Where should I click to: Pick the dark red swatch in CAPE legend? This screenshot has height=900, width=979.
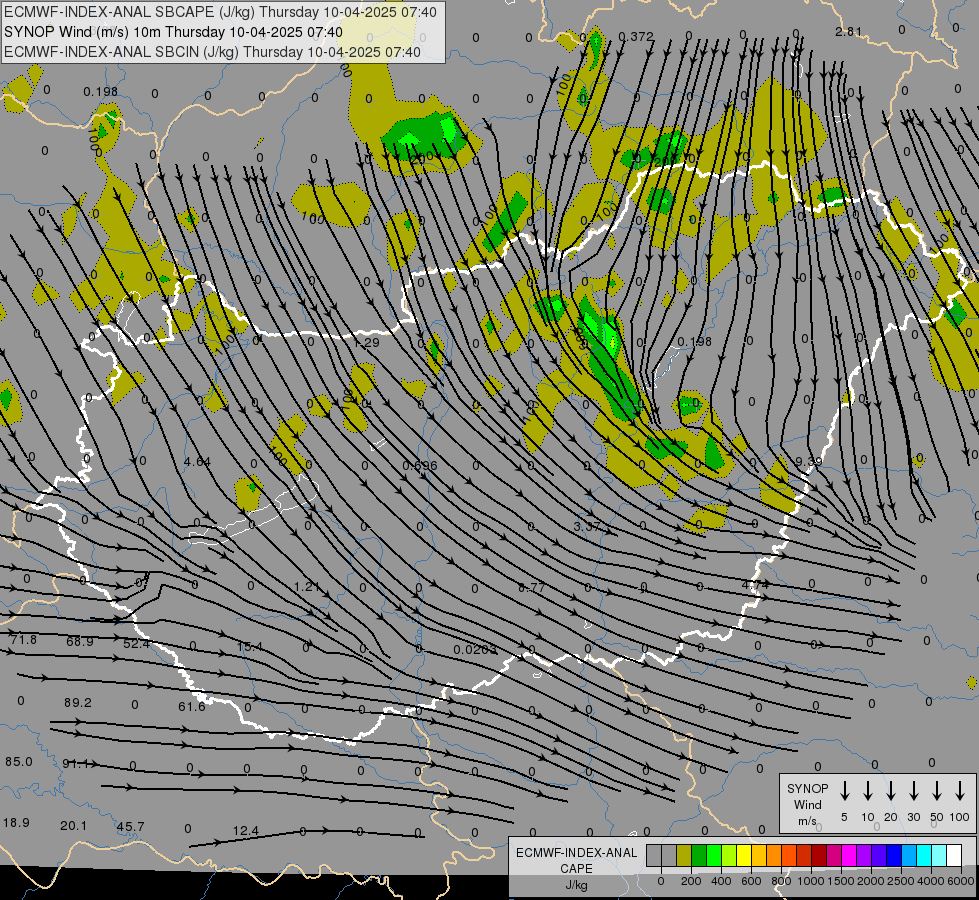click(x=819, y=855)
